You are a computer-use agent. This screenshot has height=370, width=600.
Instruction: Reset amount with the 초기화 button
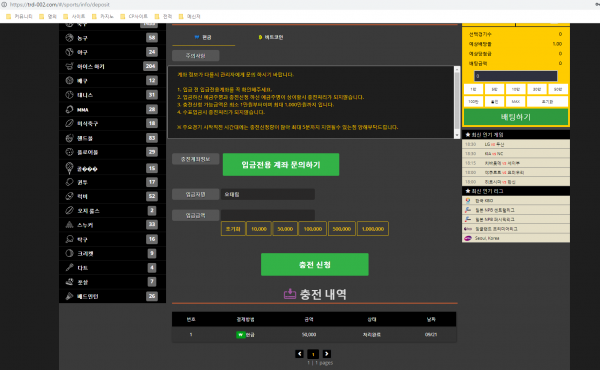pos(233,229)
